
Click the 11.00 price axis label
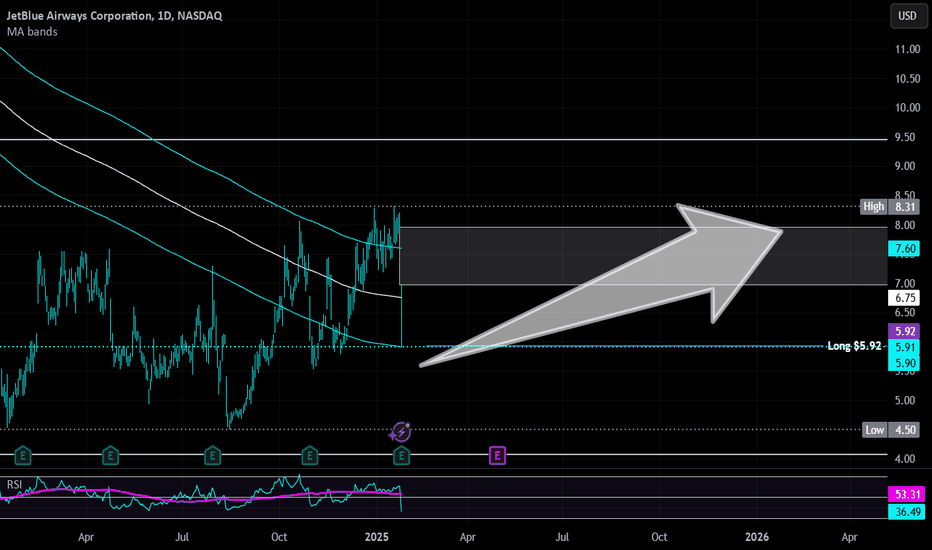(908, 49)
